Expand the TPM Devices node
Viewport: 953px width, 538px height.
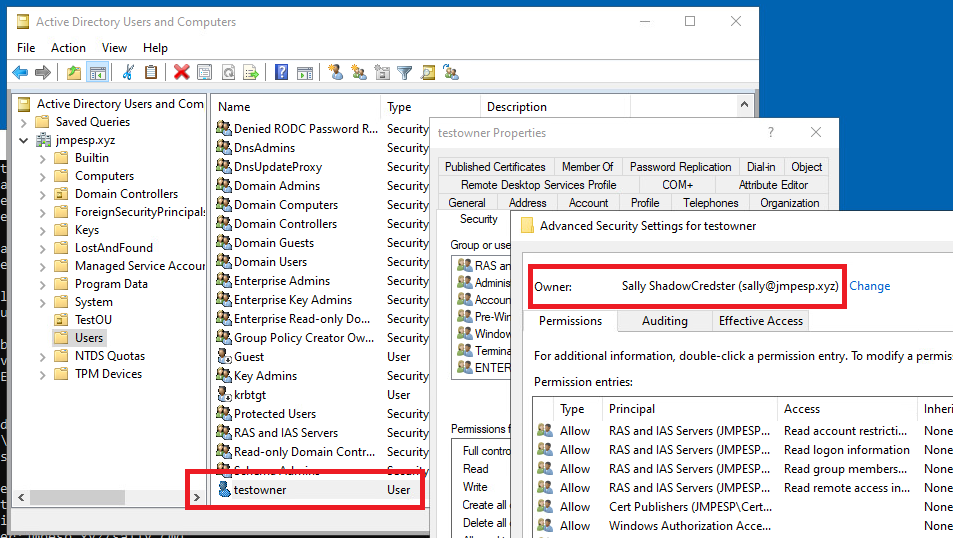(x=42, y=374)
